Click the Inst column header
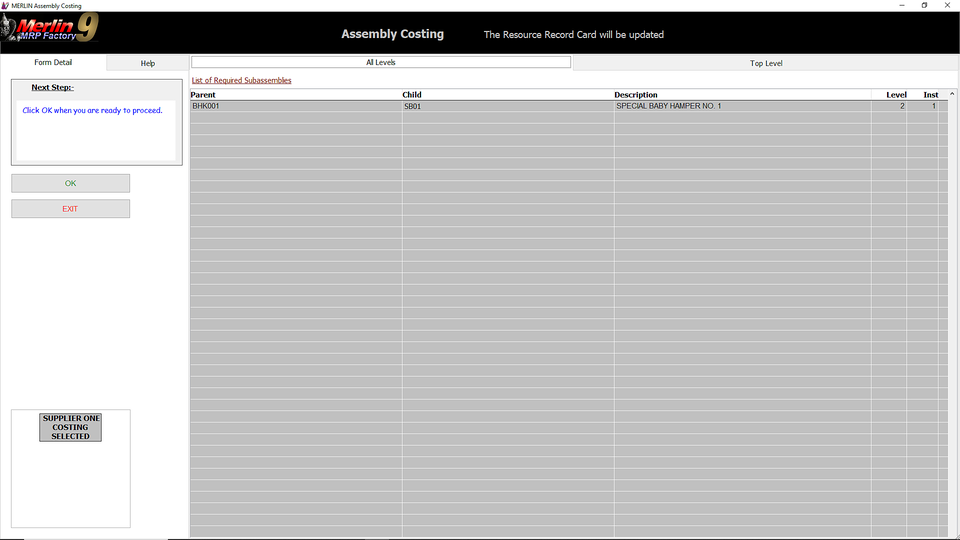Screen dimensions: 960x540 coord(930,95)
